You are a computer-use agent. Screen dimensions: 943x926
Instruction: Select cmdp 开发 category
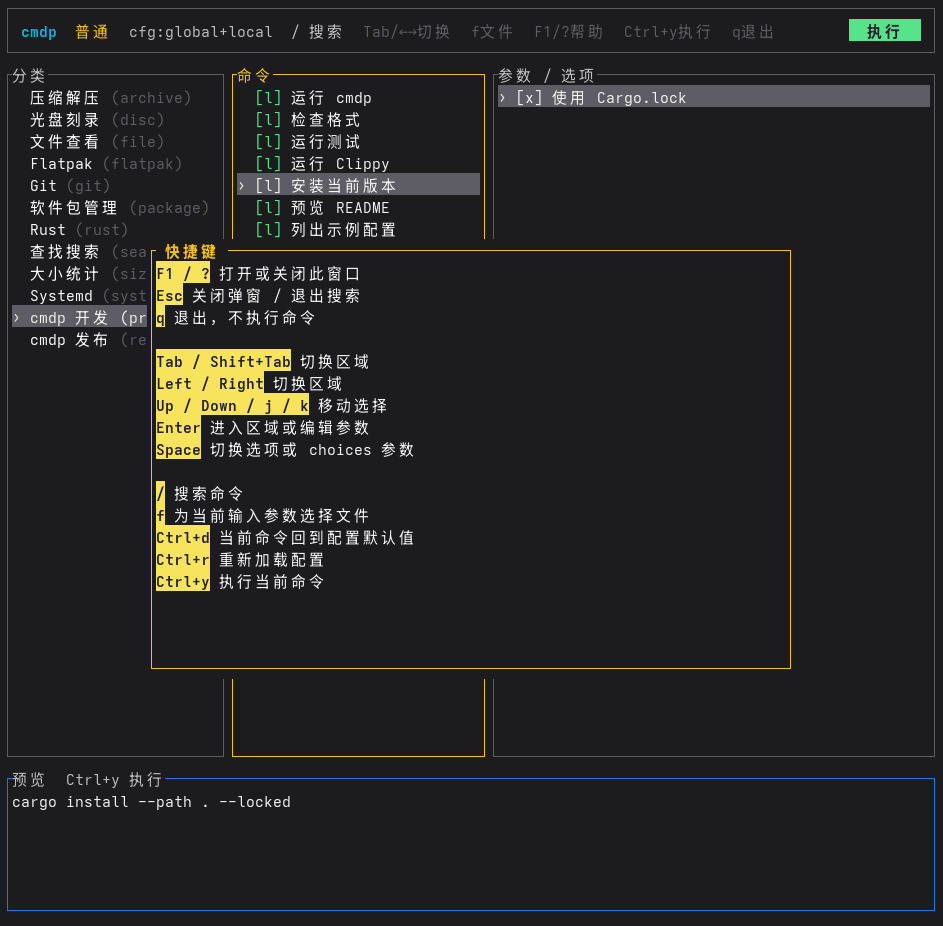(79, 317)
